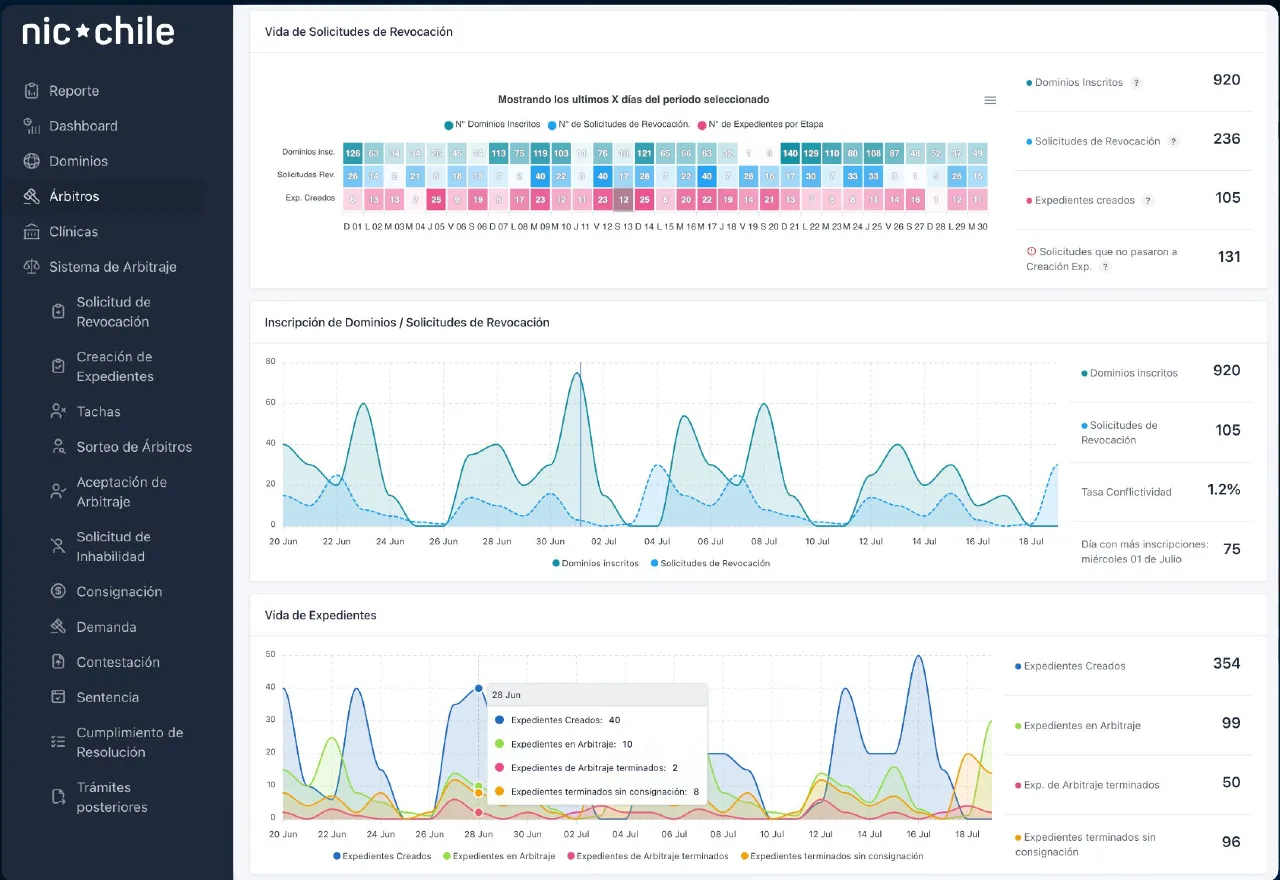Click tooltip row Expedientes Creados: 40
This screenshot has width=1280, height=880.
pos(558,720)
